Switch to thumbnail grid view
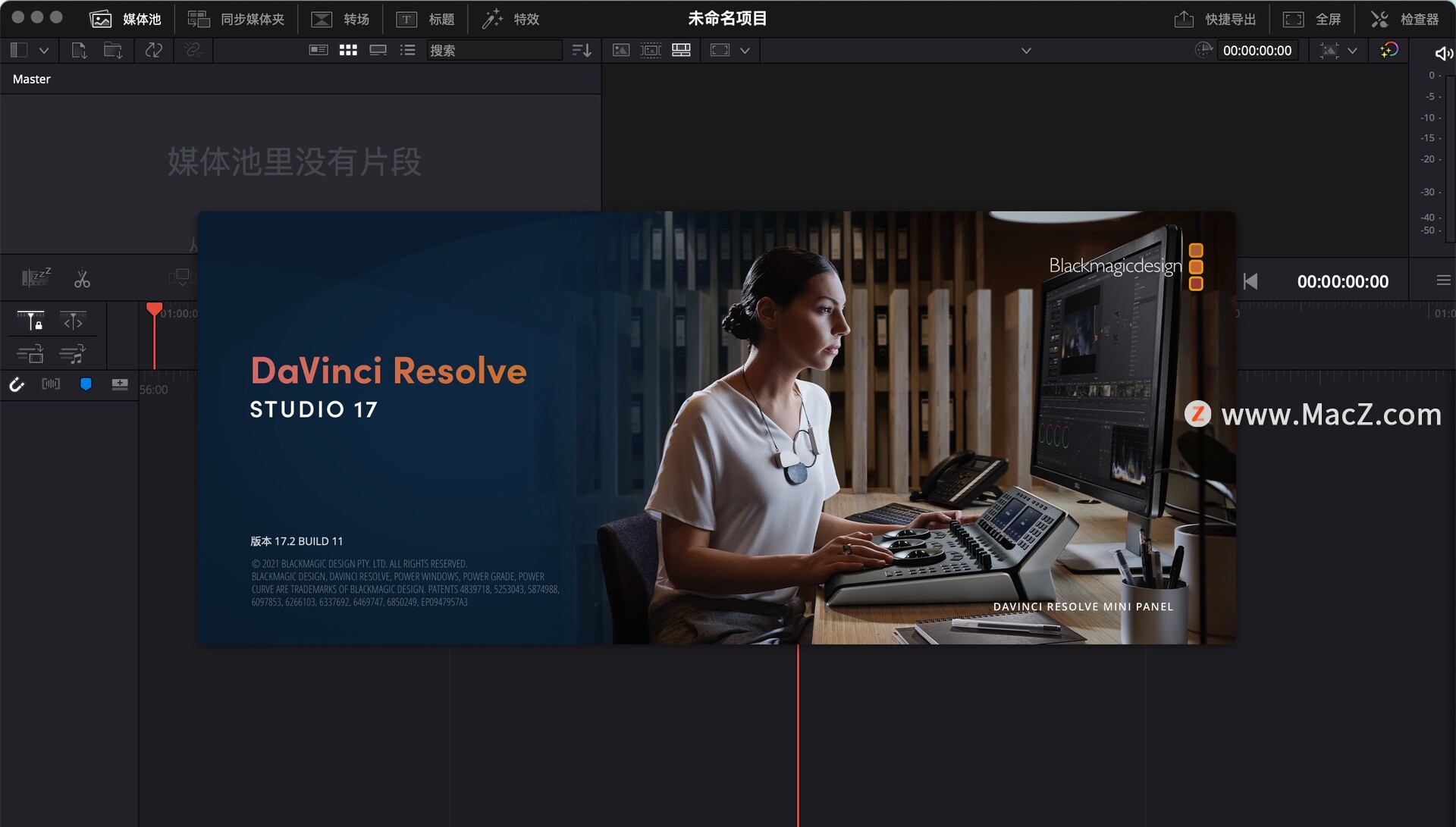Viewport: 1456px width, 827px height. pos(348,50)
